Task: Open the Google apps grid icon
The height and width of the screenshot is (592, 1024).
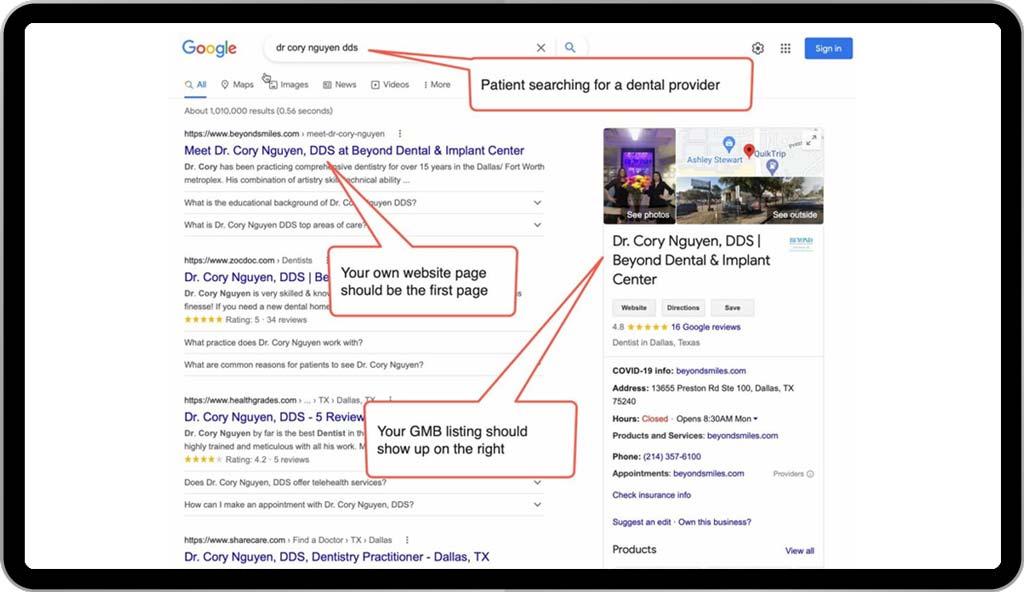Action: point(786,48)
